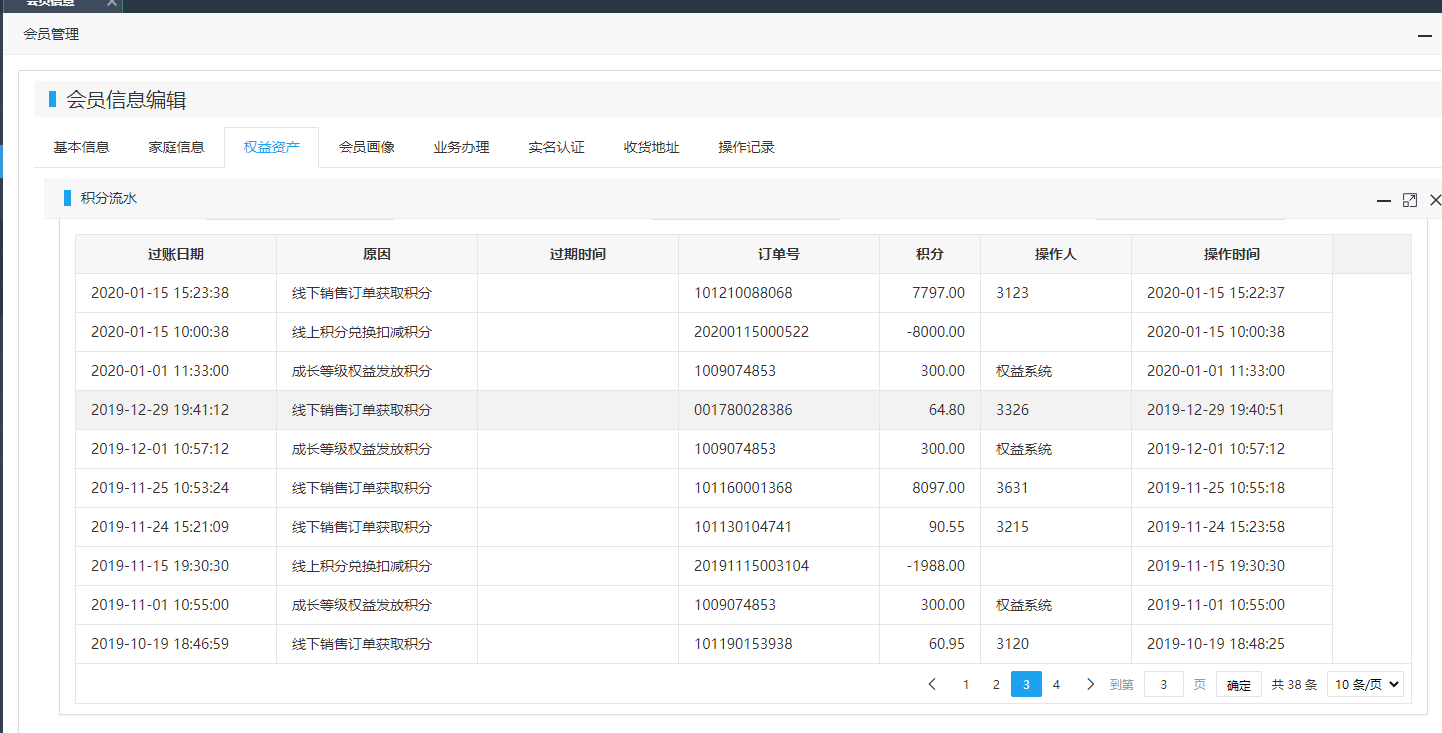Screen dimensions: 1442x733
Task: Click the previous page arrow in pagination
Action: click(932, 685)
